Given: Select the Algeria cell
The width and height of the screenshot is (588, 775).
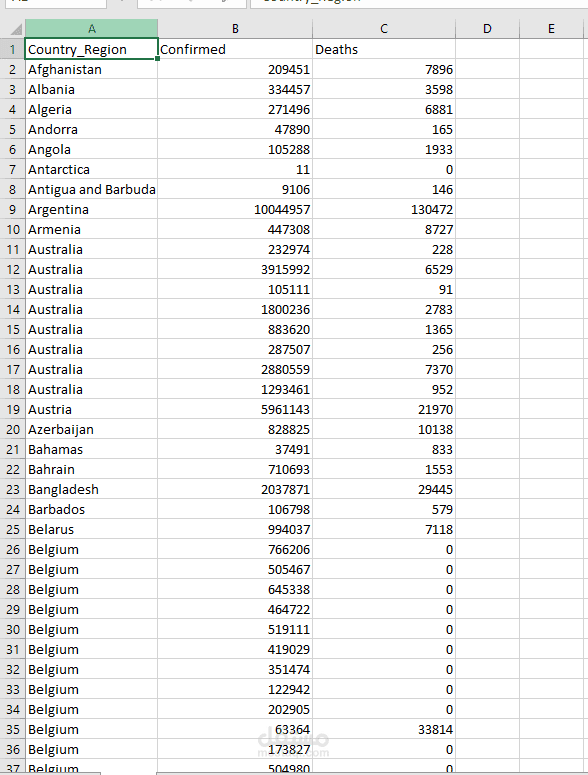Looking at the screenshot, I should pos(91,109).
